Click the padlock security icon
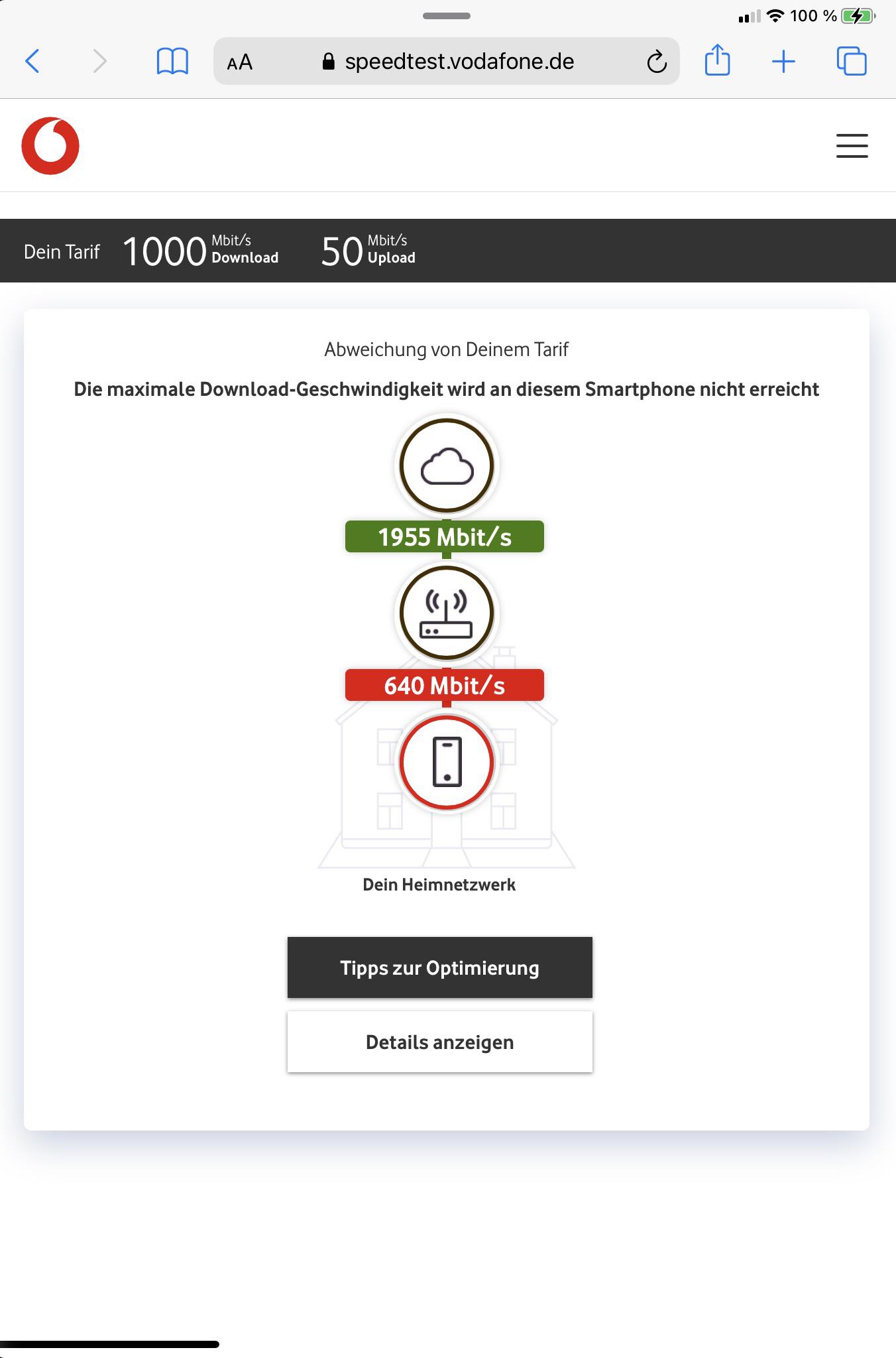The image size is (896, 1358). click(328, 62)
